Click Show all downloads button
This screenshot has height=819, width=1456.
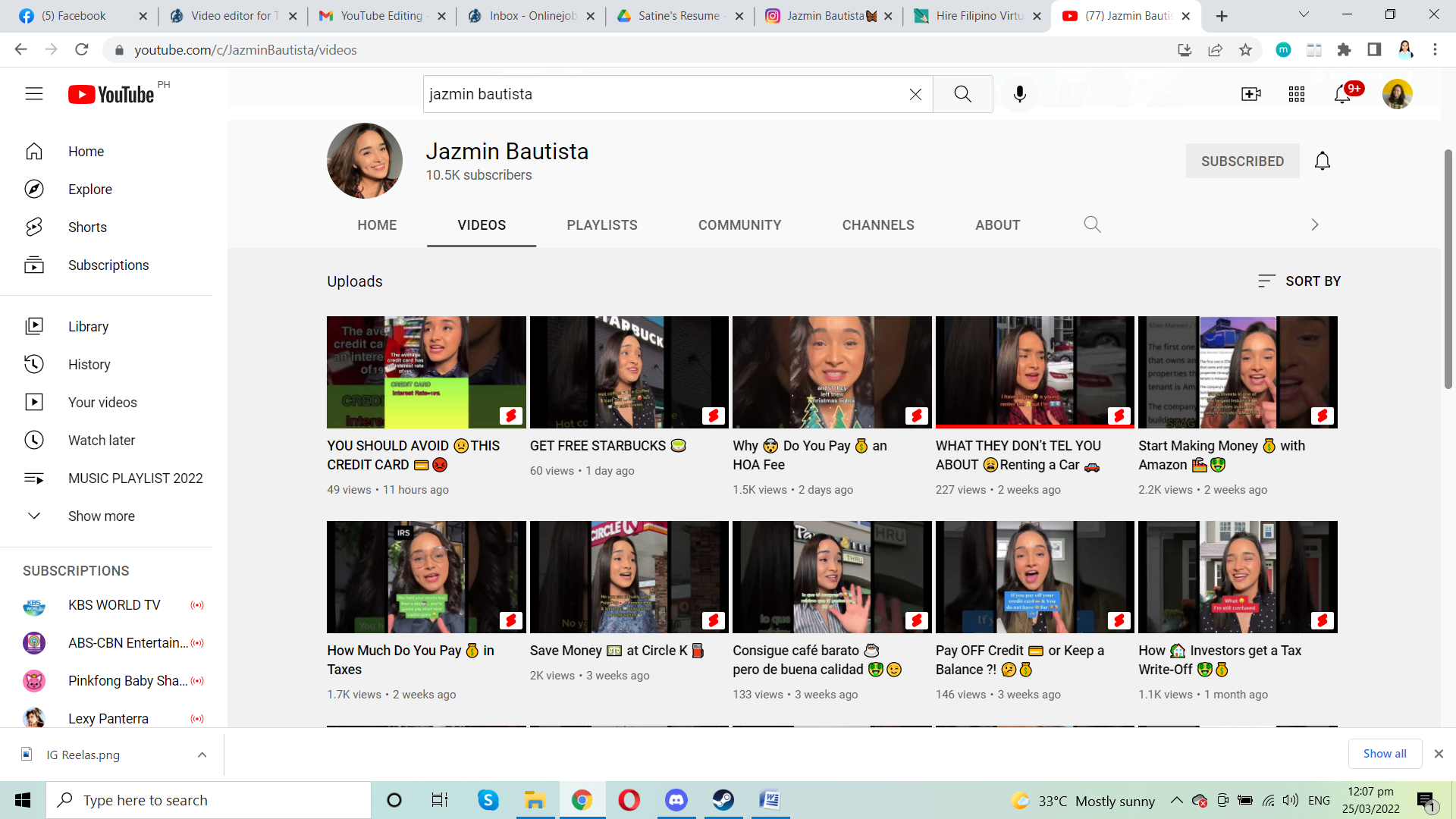(1384, 753)
